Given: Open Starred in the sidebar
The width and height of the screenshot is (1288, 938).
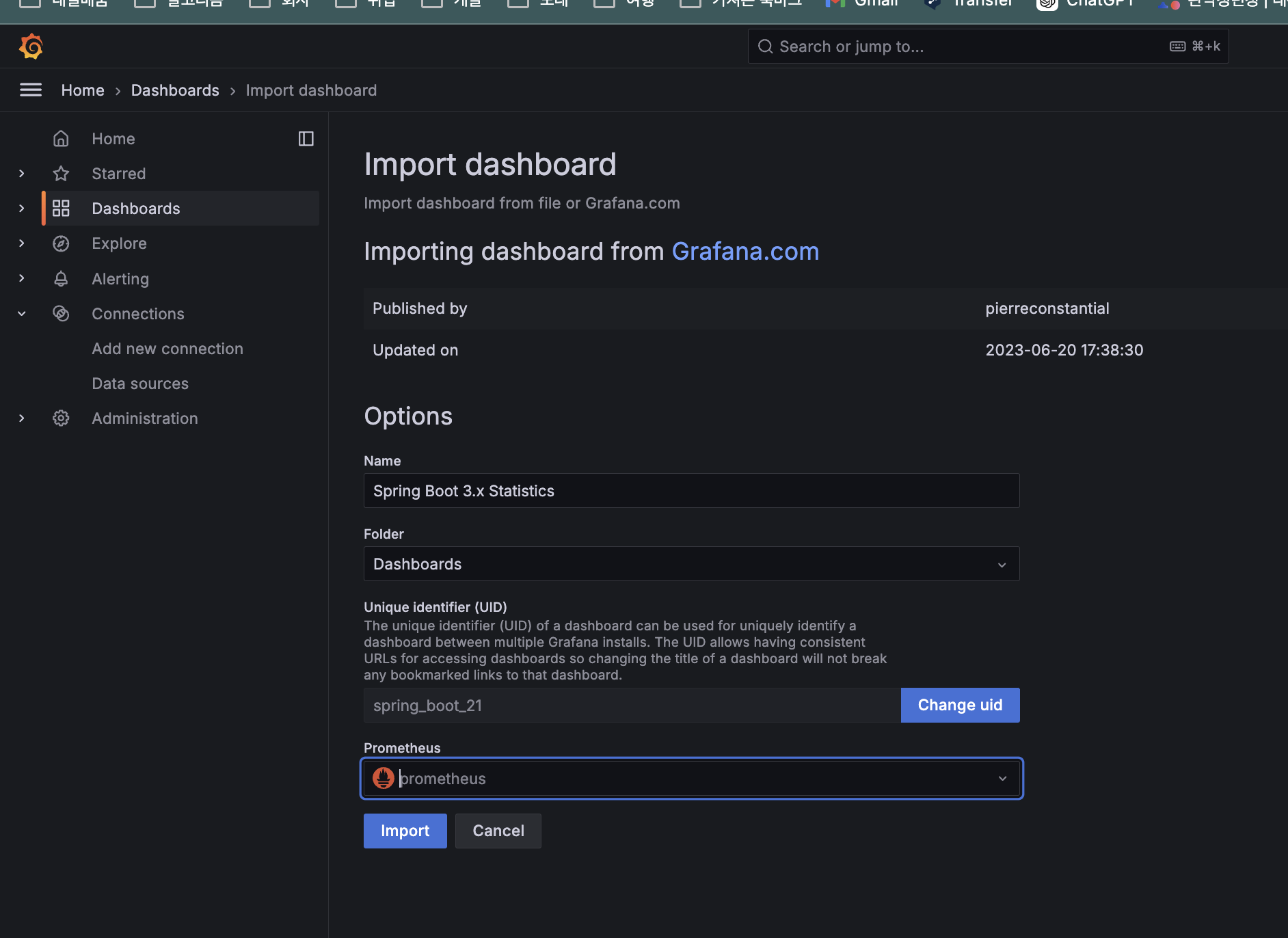Looking at the screenshot, I should [x=119, y=174].
